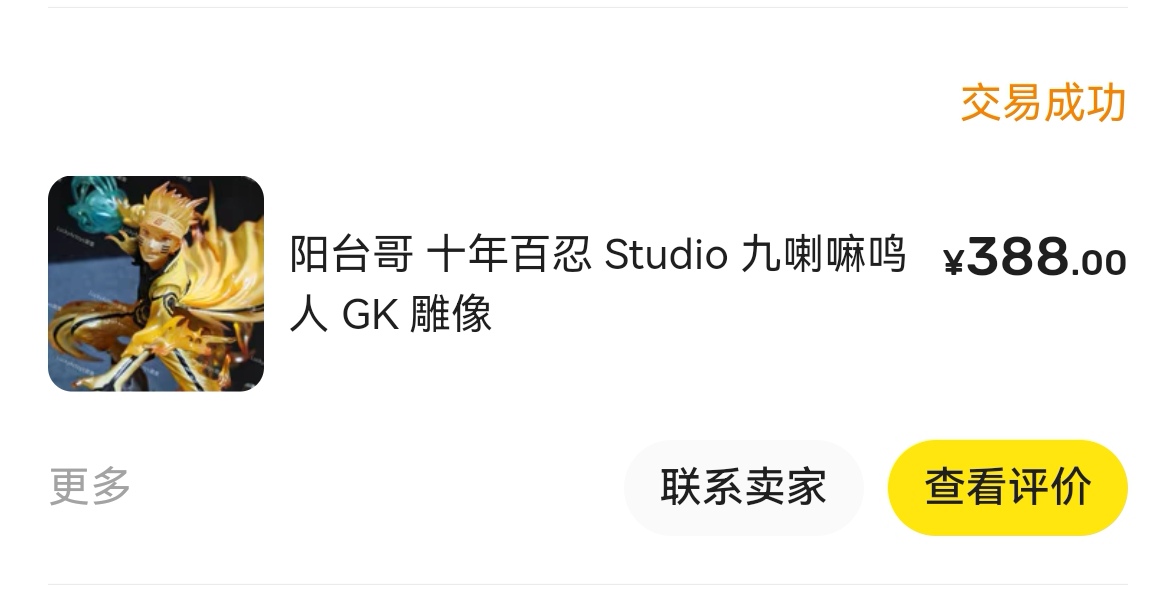Tap the 联系卖家 button
Image resolution: width=1176 pixels, height=593 pixels.
(743, 487)
